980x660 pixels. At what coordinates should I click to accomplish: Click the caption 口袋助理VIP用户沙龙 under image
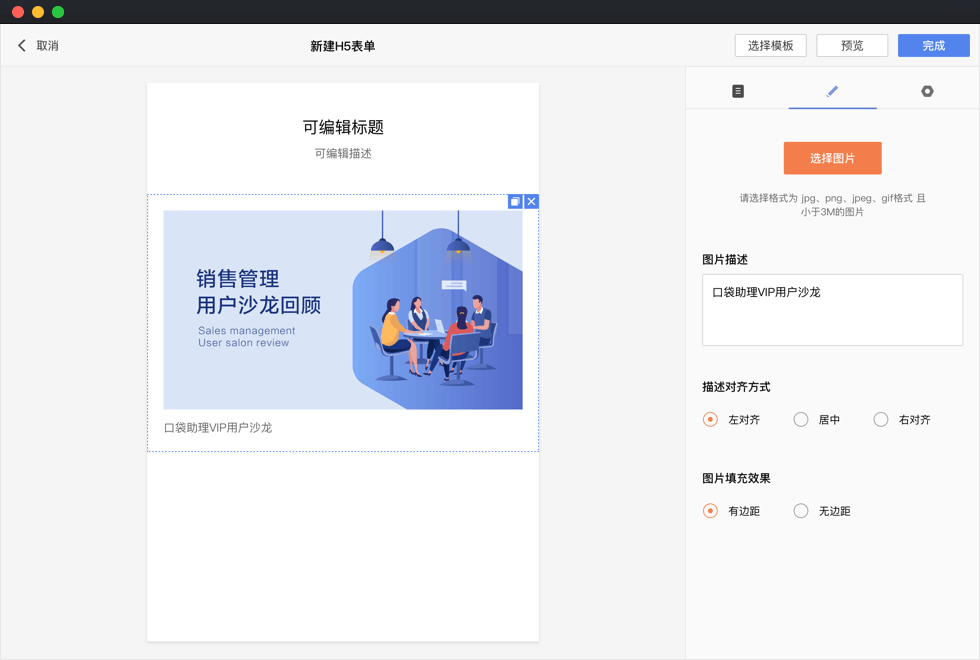pos(218,428)
